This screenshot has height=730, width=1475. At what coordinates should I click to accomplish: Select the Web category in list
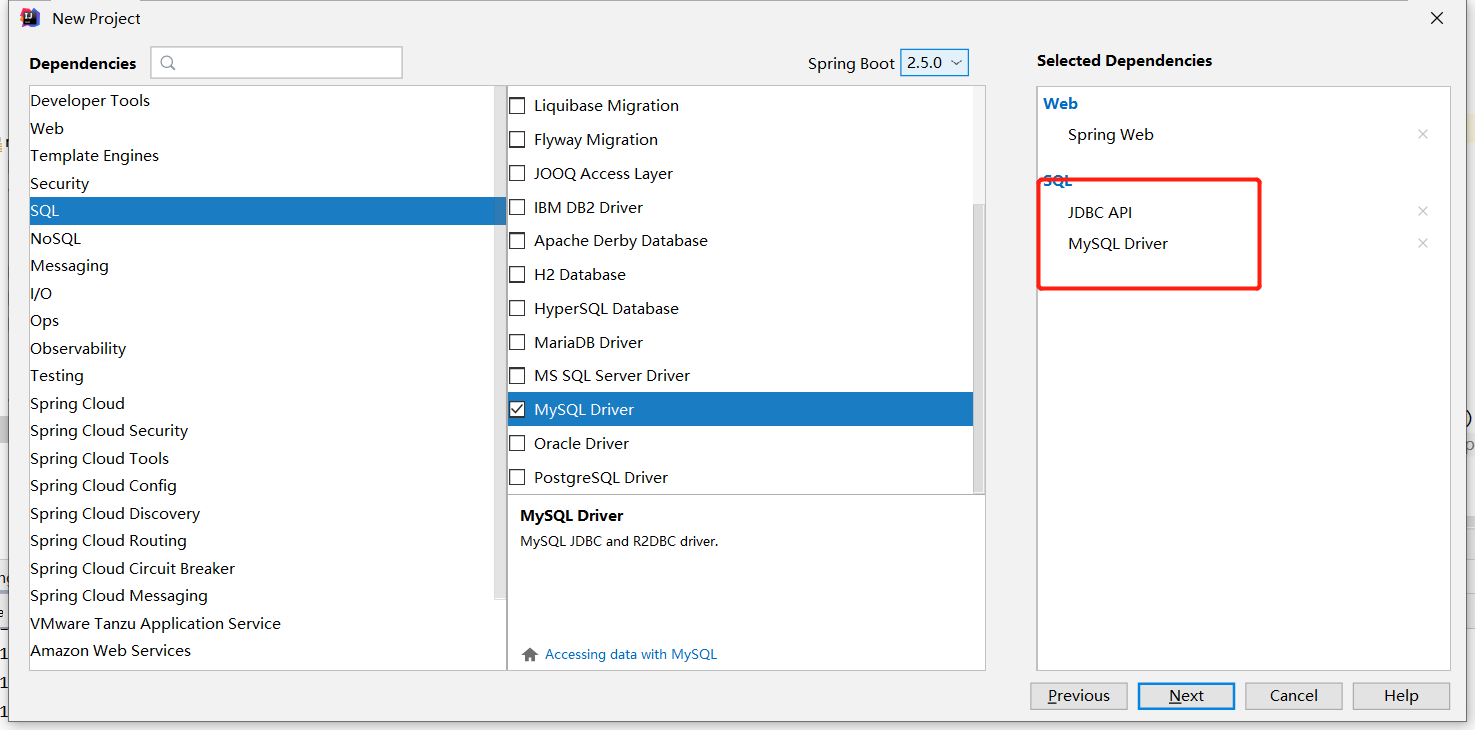[x=262, y=128]
